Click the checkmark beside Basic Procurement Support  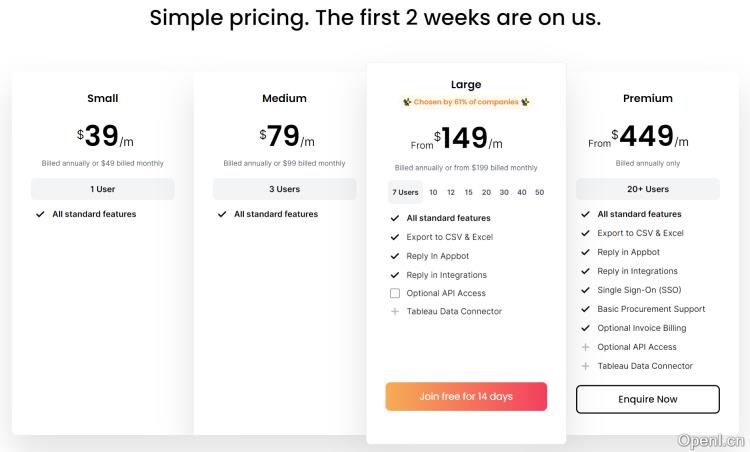click(585, 309)
